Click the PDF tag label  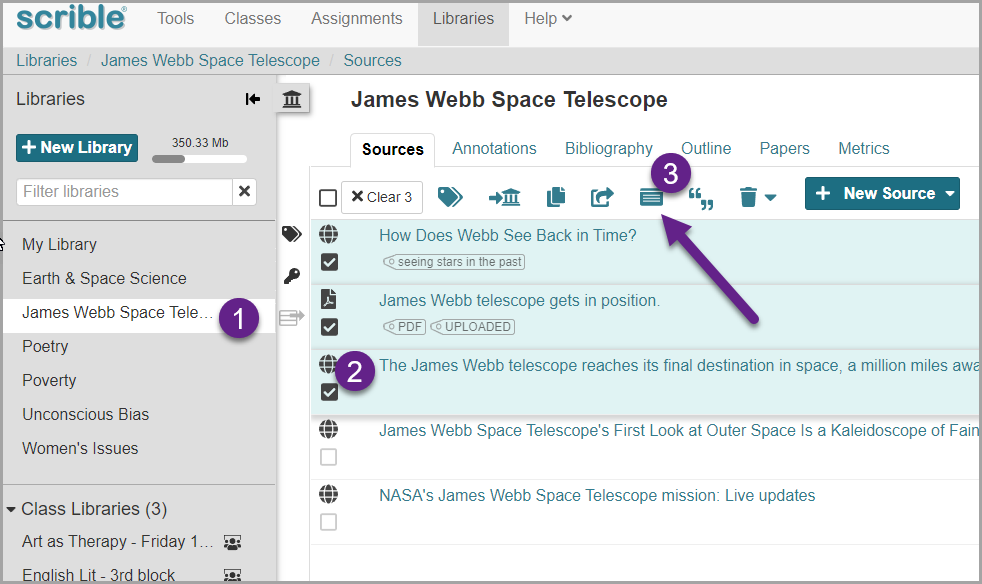point(404,327)
